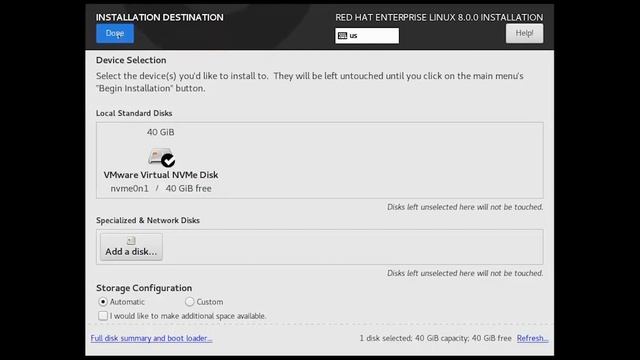
Task: Click the us keyboard layout indicator
Action: click(x=367, y=36)
